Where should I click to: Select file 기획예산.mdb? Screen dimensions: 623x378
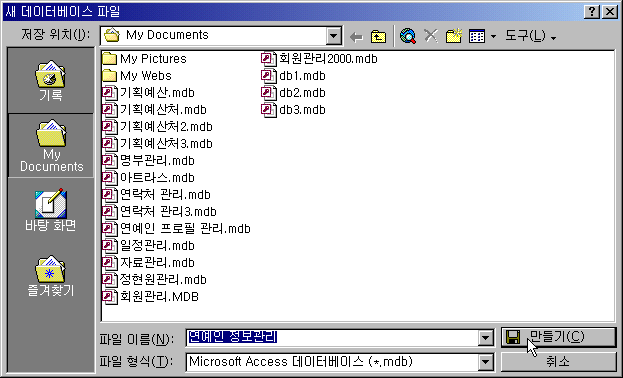tap(148, 93)
